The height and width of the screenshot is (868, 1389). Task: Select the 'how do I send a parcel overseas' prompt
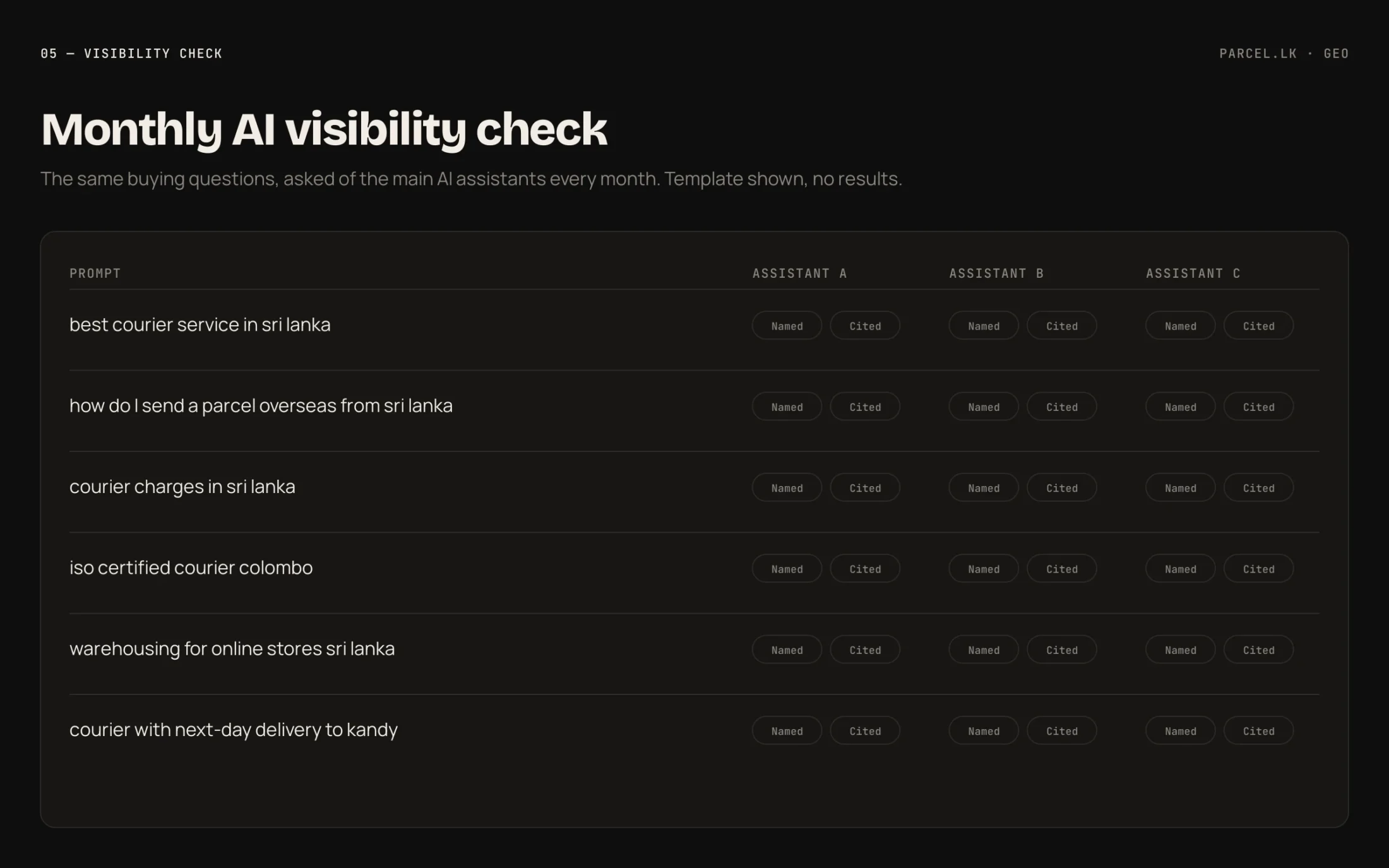261,406
